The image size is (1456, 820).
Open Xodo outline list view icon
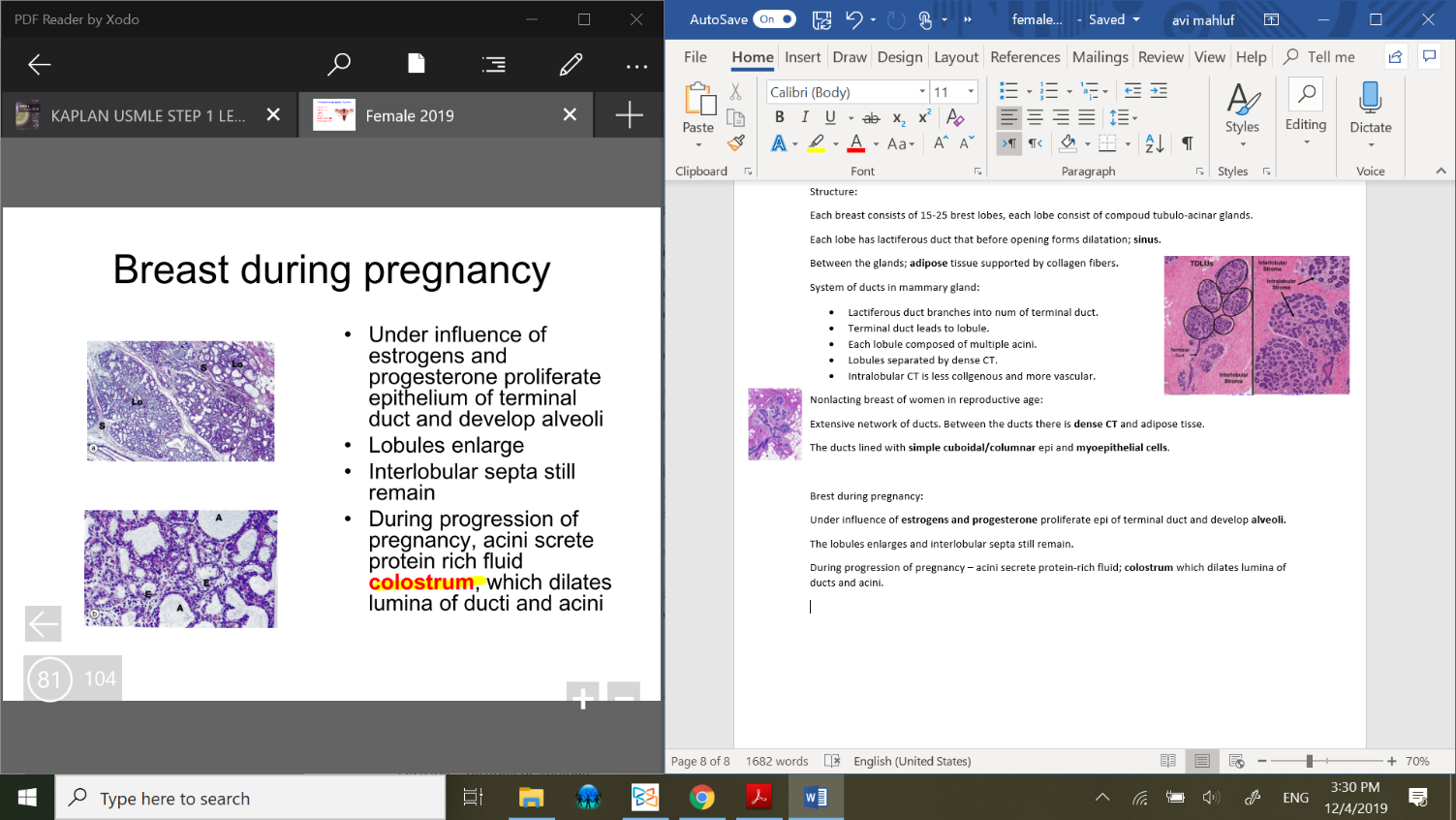[494, 65]
